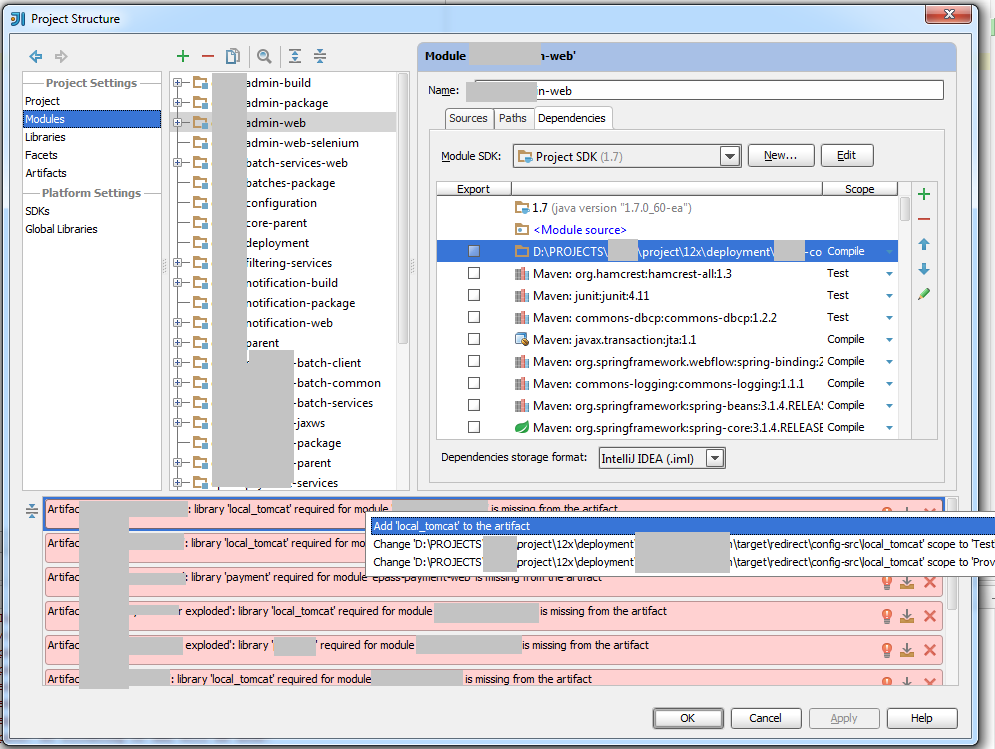
Task: Toggle export for commons-logging:1.1.1
Action: tap(473, 383)
